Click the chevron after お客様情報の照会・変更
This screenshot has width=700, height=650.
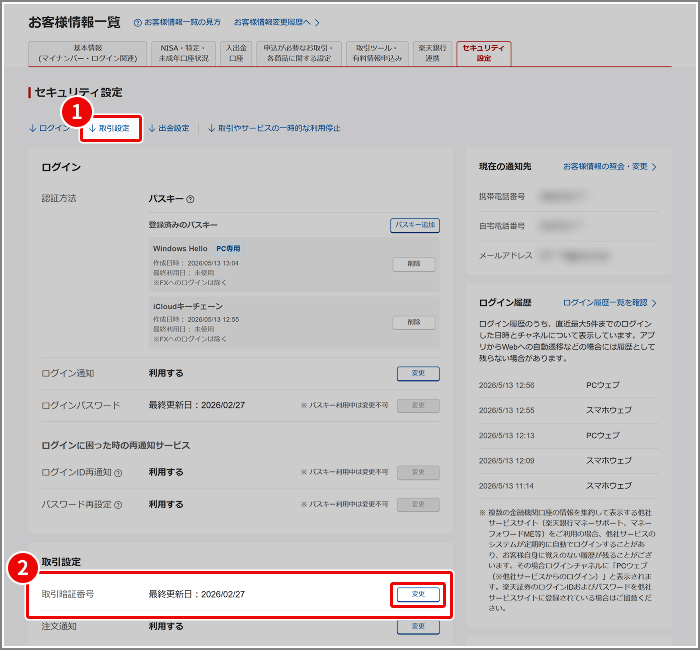click(654, 167)
